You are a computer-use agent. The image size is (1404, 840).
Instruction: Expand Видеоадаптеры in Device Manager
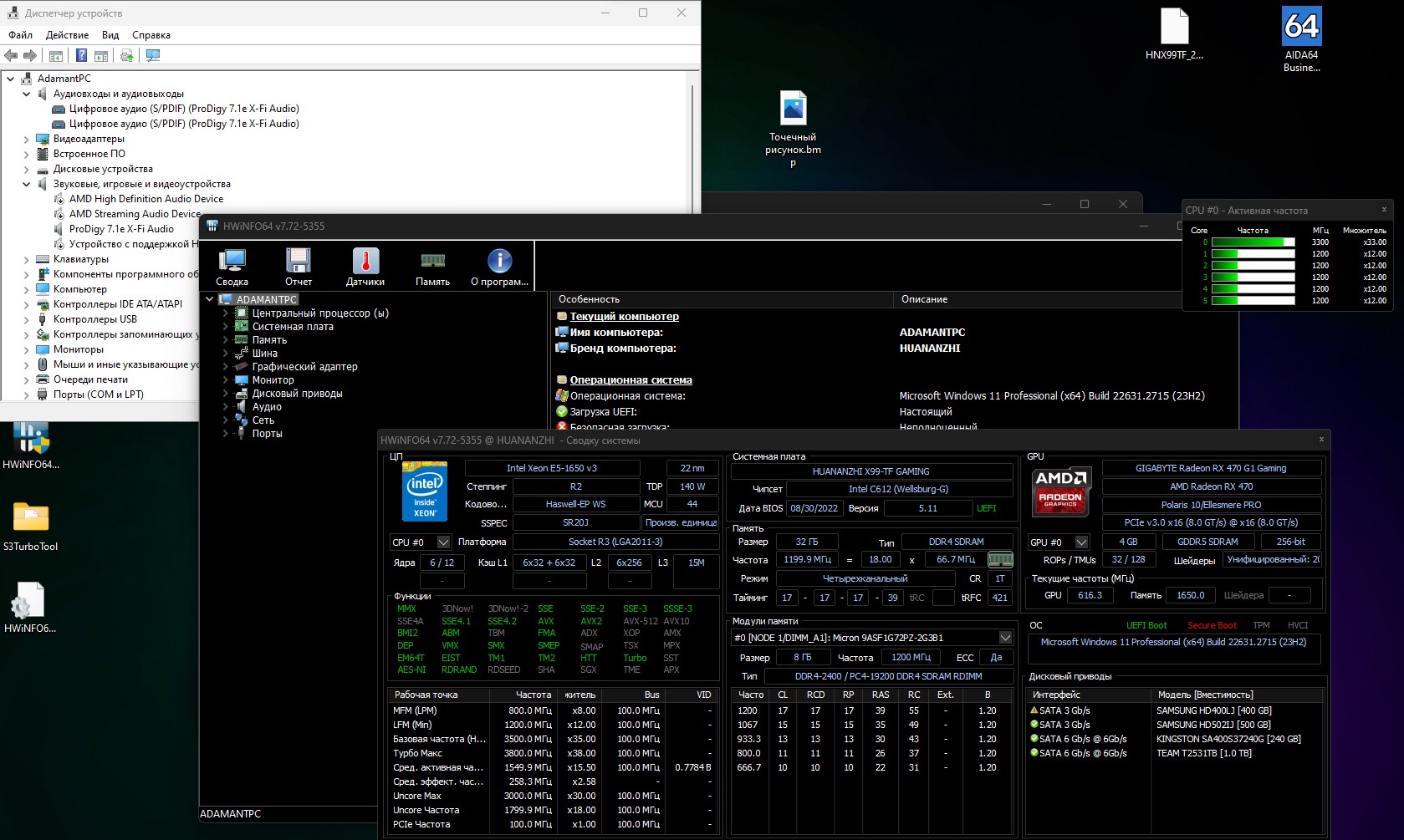pos(26,140)
